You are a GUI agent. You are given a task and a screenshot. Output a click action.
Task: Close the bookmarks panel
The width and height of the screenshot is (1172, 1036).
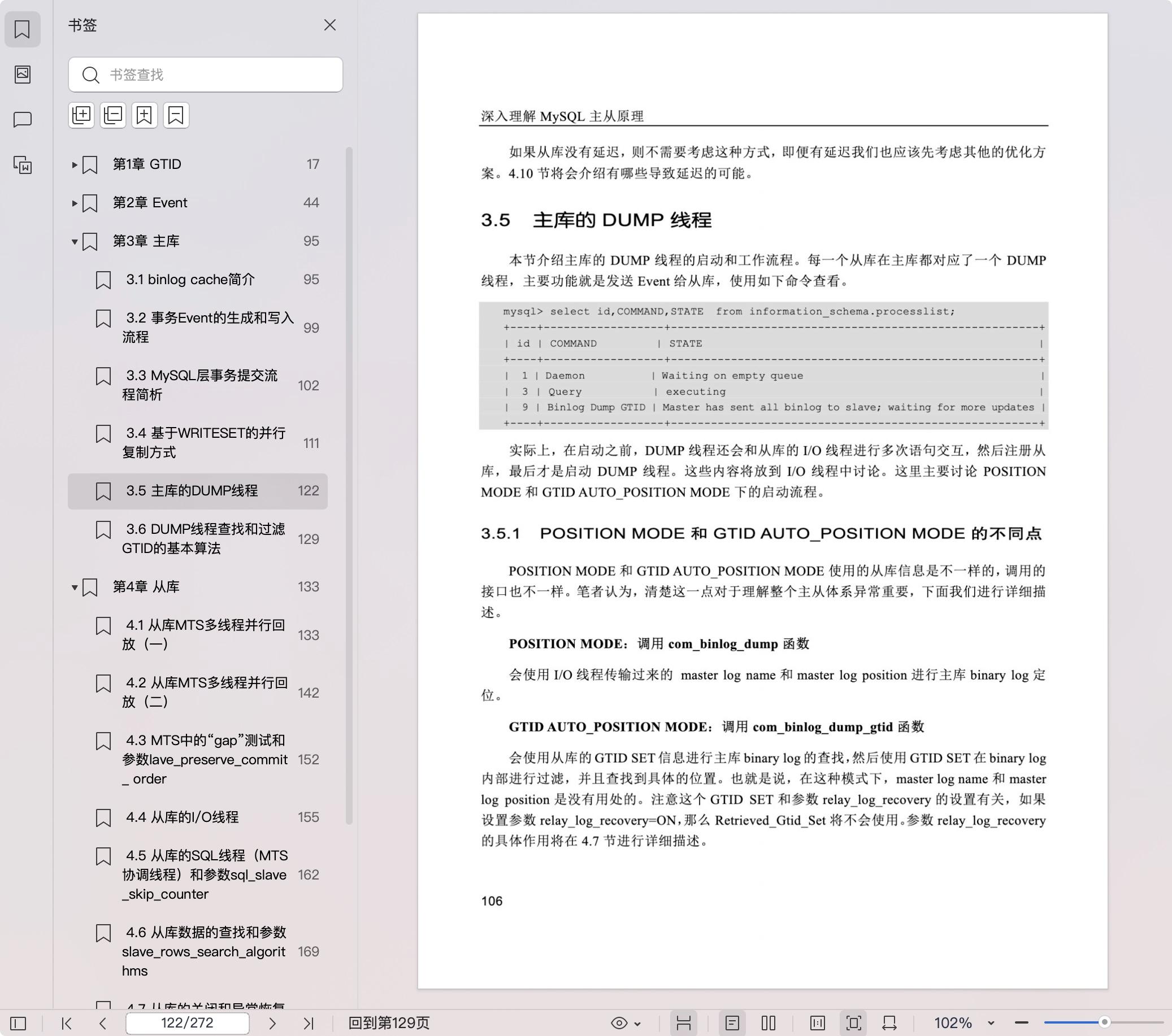pyautogui.click(x=329, y=25)
